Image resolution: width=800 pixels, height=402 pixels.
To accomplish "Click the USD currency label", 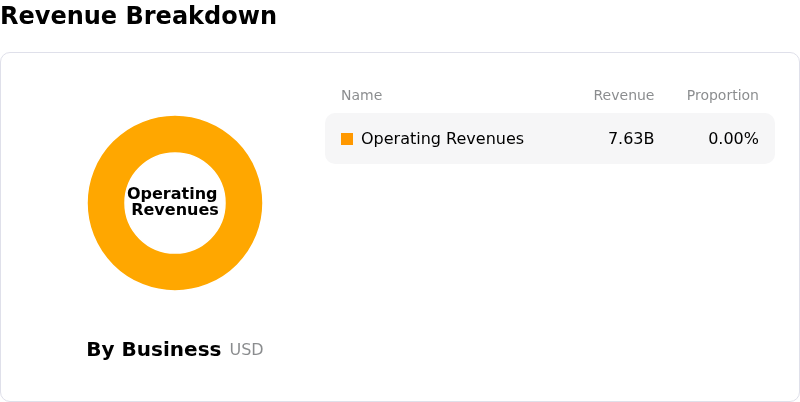I will 246,349.
